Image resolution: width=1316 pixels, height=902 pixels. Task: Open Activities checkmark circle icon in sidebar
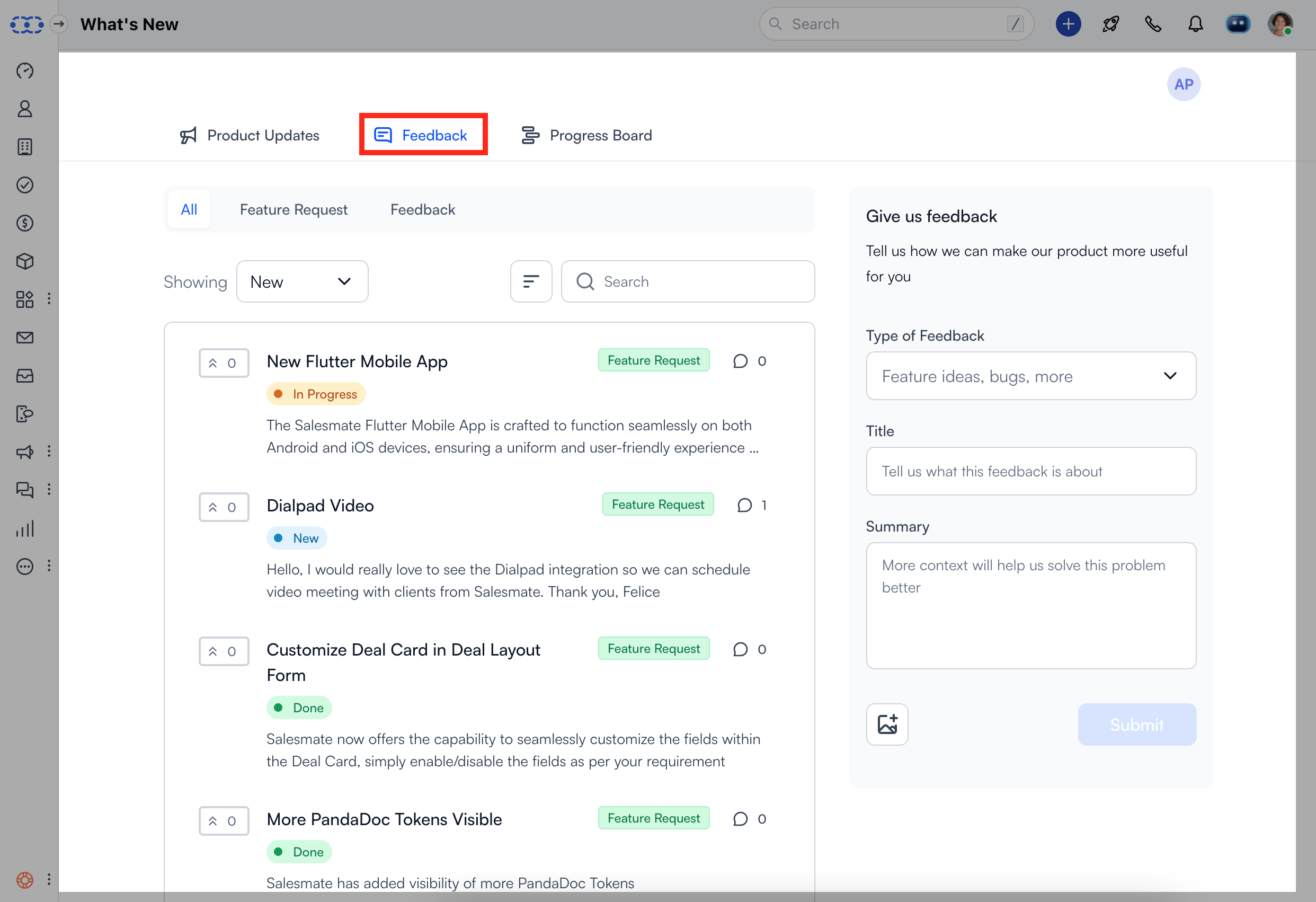coord(25,185)
